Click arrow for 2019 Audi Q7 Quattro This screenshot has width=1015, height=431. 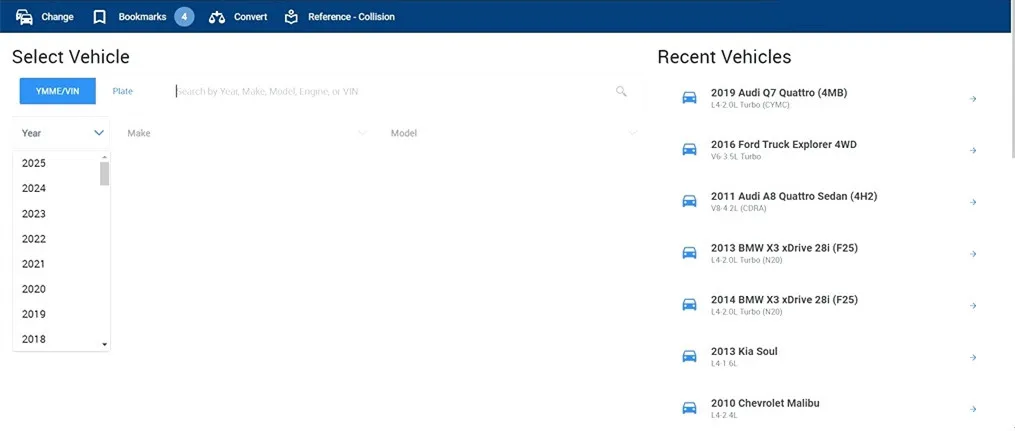pyautogui.click(x=972, y=99)
